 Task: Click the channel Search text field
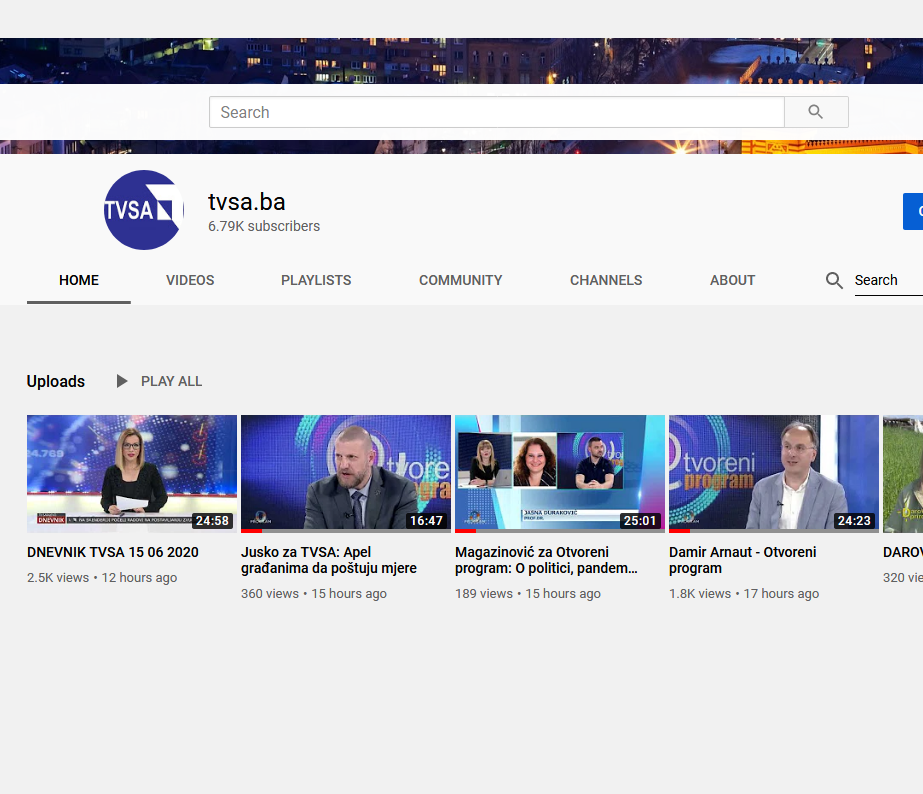(888, 280)
